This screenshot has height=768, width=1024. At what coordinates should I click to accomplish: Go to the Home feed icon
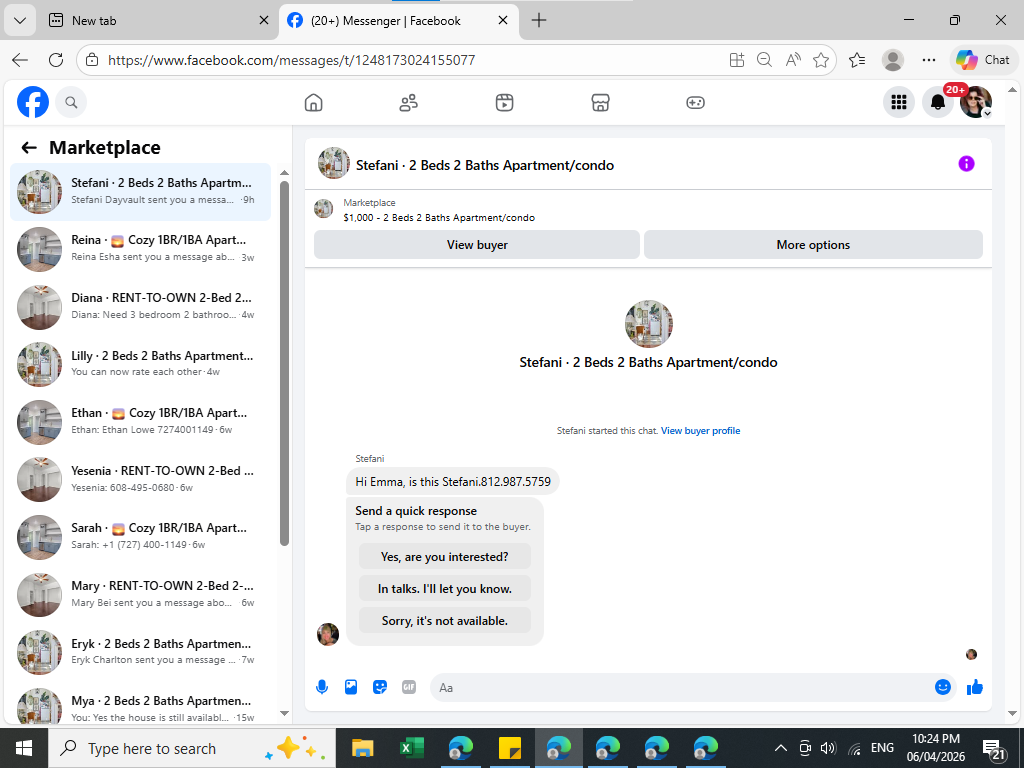coord(313,103)
